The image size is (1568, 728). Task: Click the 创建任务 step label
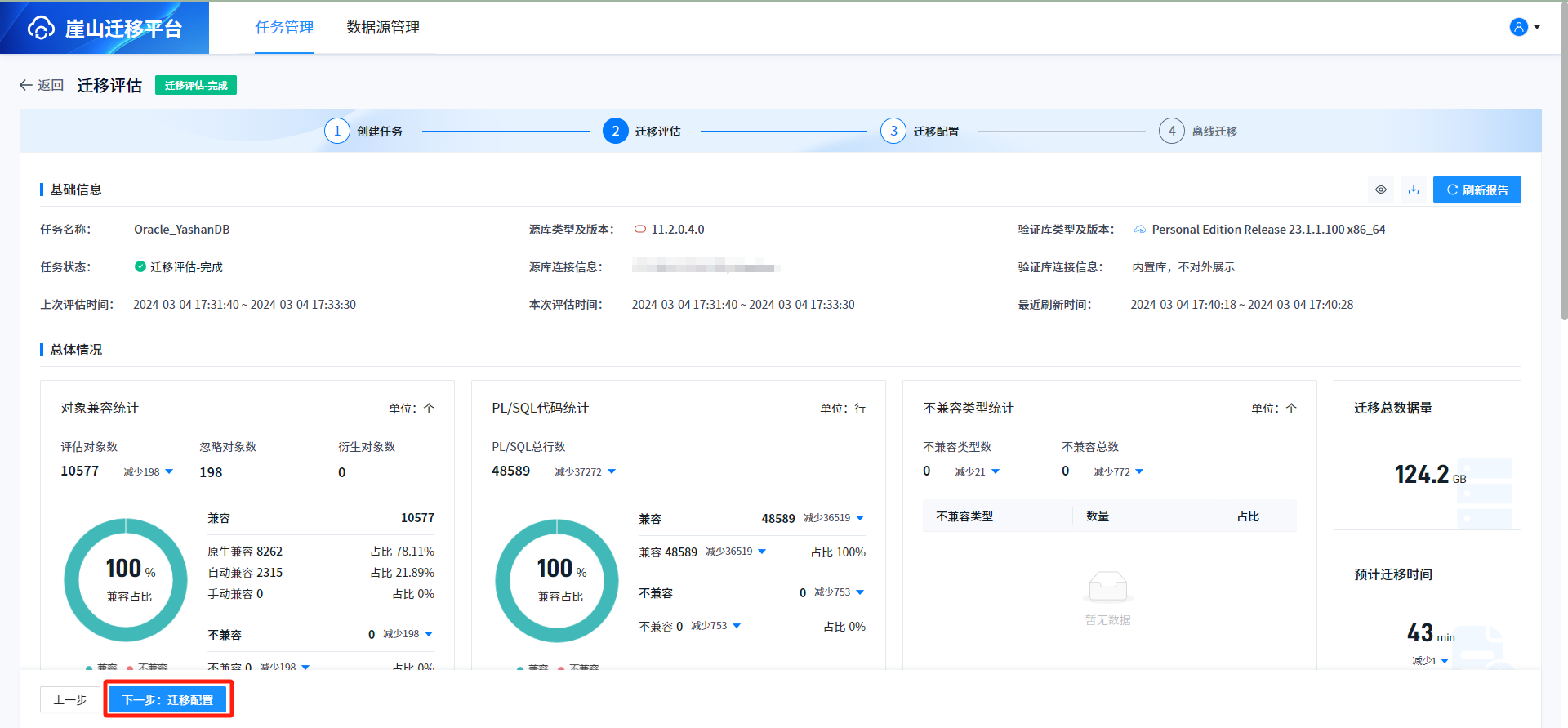380,132
